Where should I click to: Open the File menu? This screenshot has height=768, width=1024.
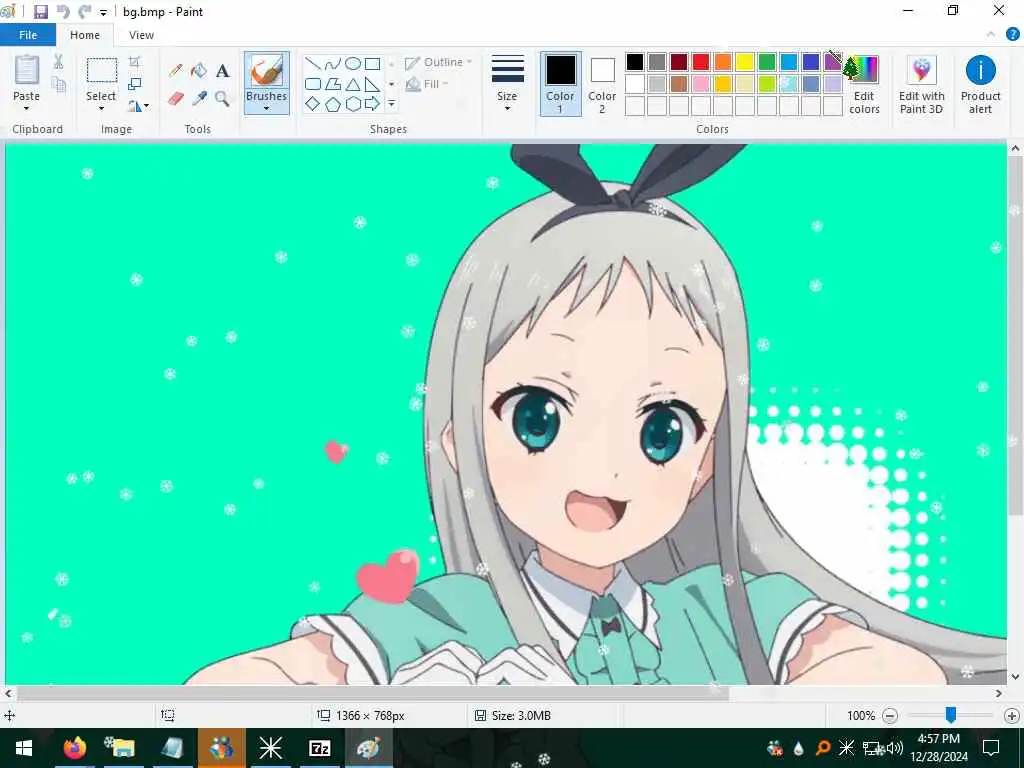pos(28,35)
